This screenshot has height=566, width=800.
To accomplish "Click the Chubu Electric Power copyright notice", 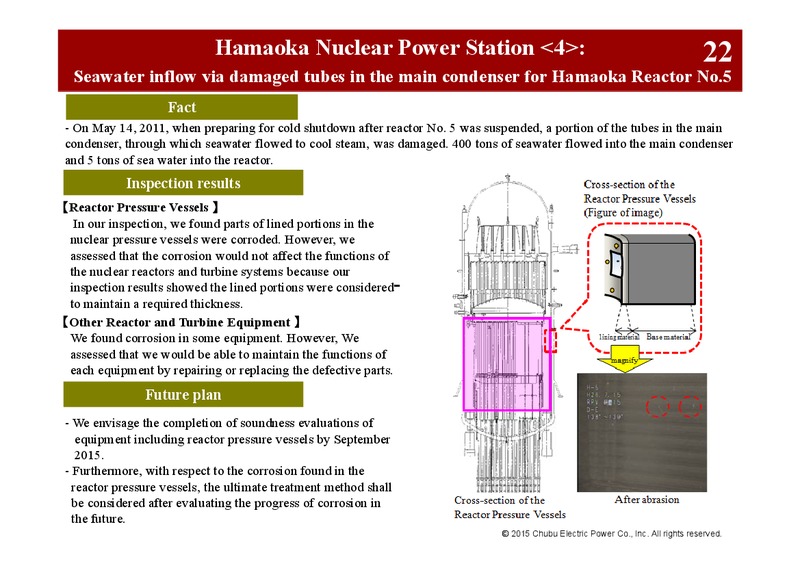I will (x=611, y=534).
